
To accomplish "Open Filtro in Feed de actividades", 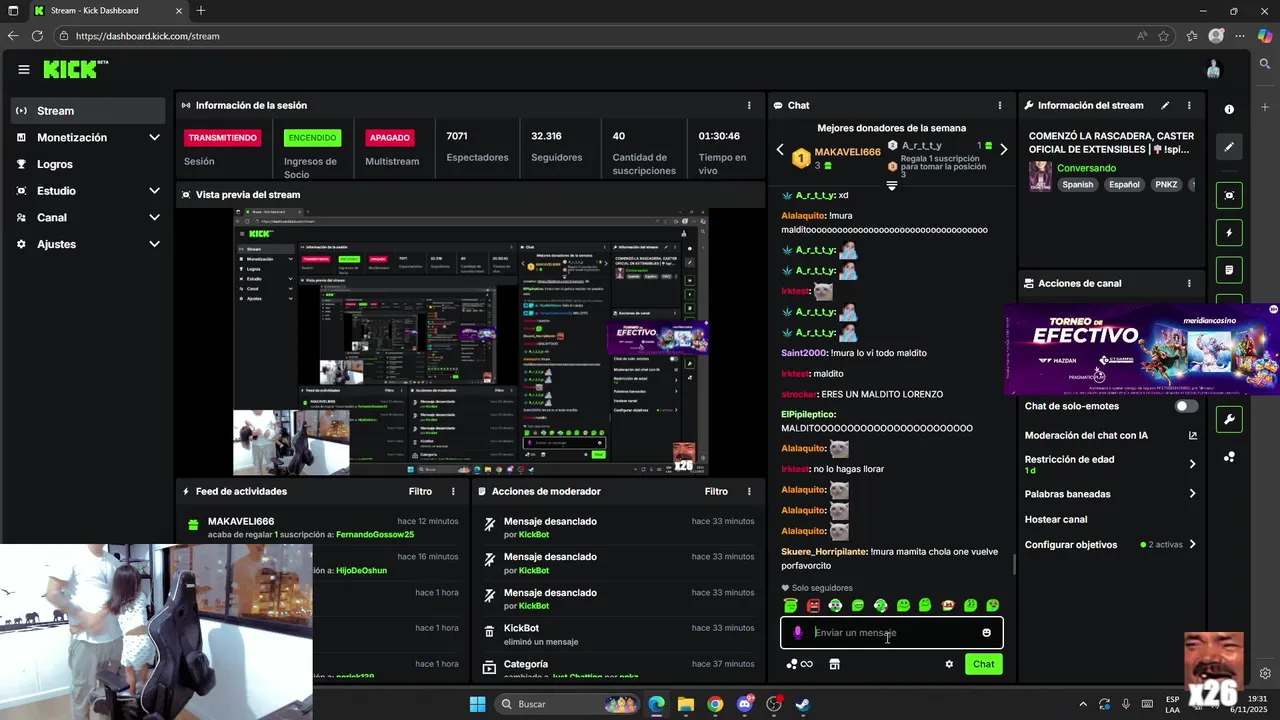I will (x=420, y=491).
